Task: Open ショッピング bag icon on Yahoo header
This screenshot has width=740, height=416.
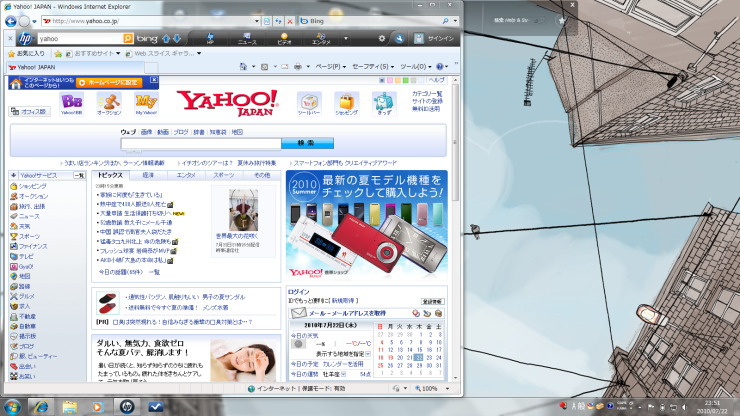Action: point(346,104)
